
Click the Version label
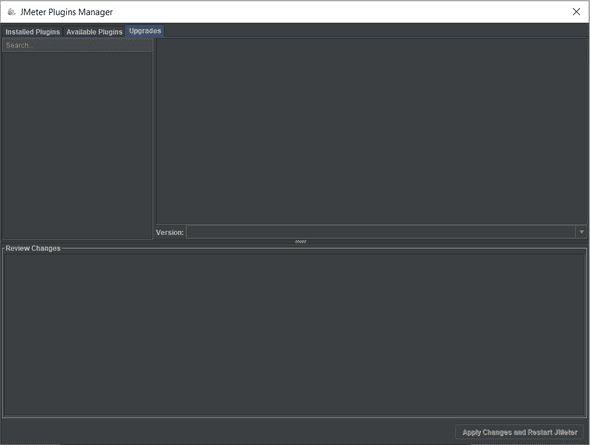coord(170,232)
